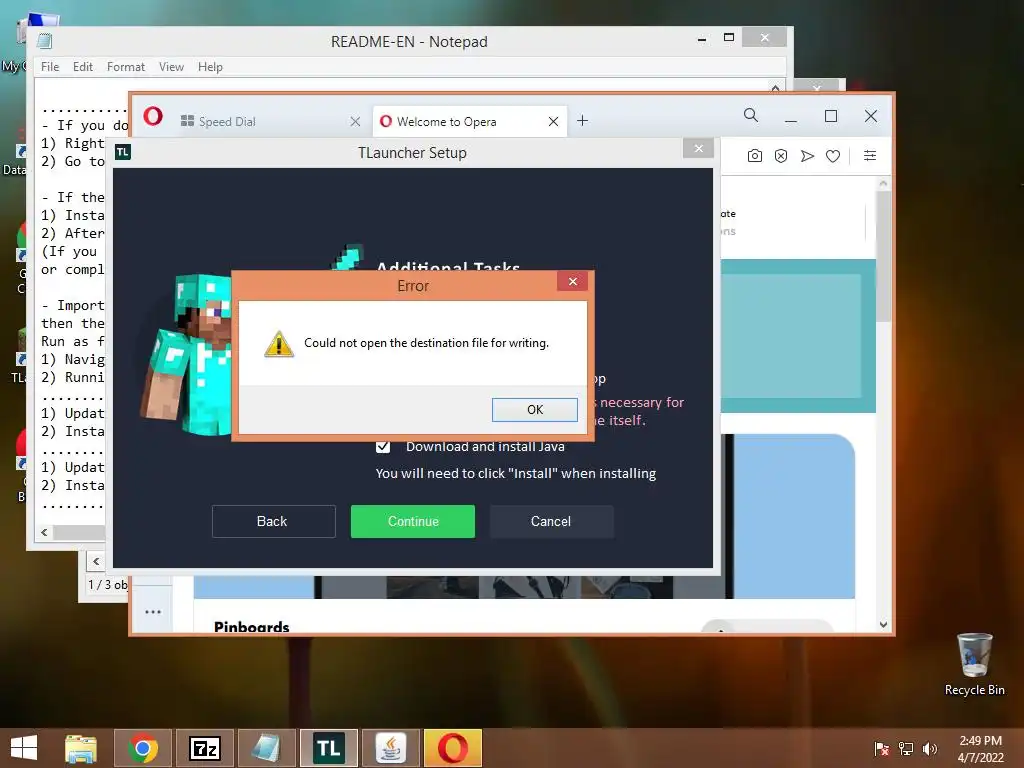Viewport: 1024px width, 768px height.
Task: Open Opera My Flow send icon
Action: (807, 156)
